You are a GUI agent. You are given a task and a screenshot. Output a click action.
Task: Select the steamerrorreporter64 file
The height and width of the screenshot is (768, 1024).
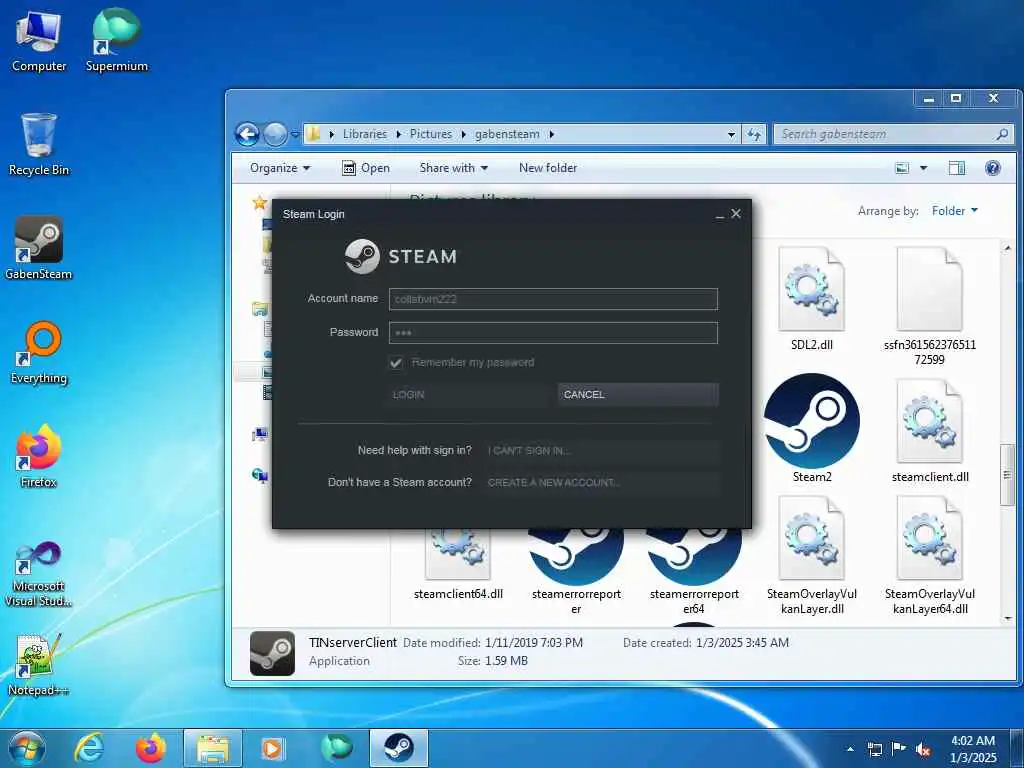point(694,572)
